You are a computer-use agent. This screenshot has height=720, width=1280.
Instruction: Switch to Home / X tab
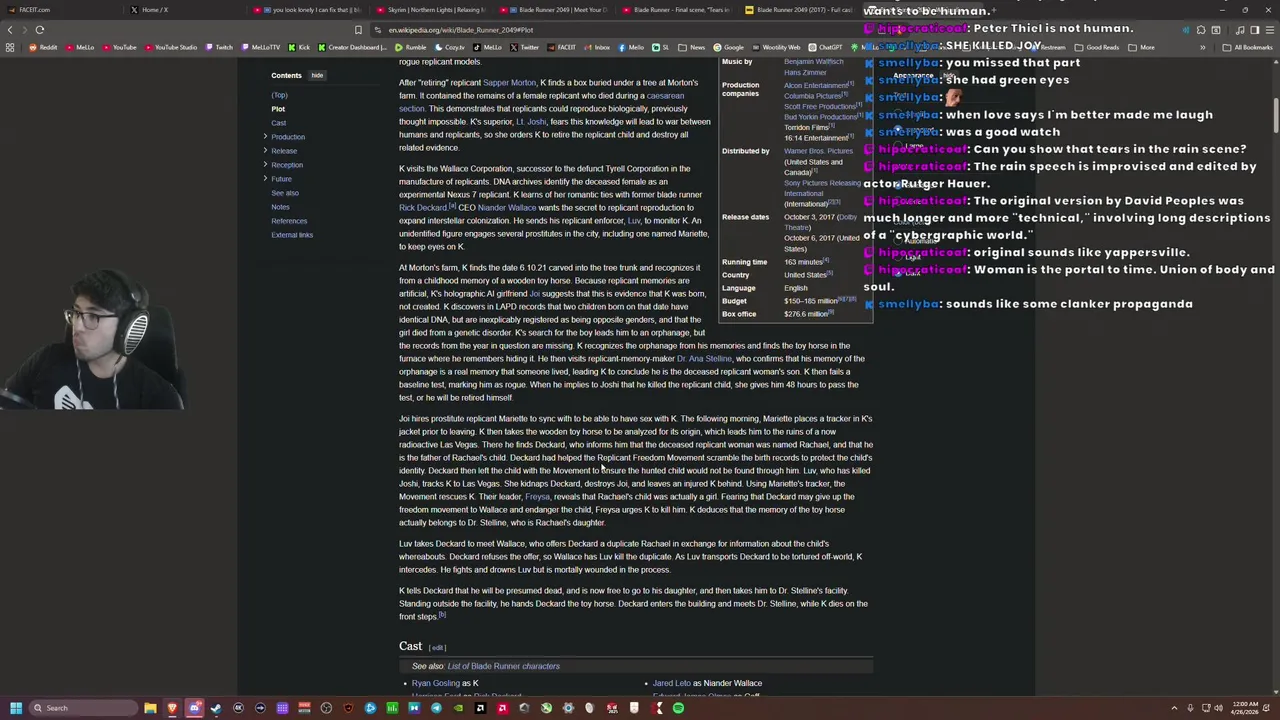(185, 10)
